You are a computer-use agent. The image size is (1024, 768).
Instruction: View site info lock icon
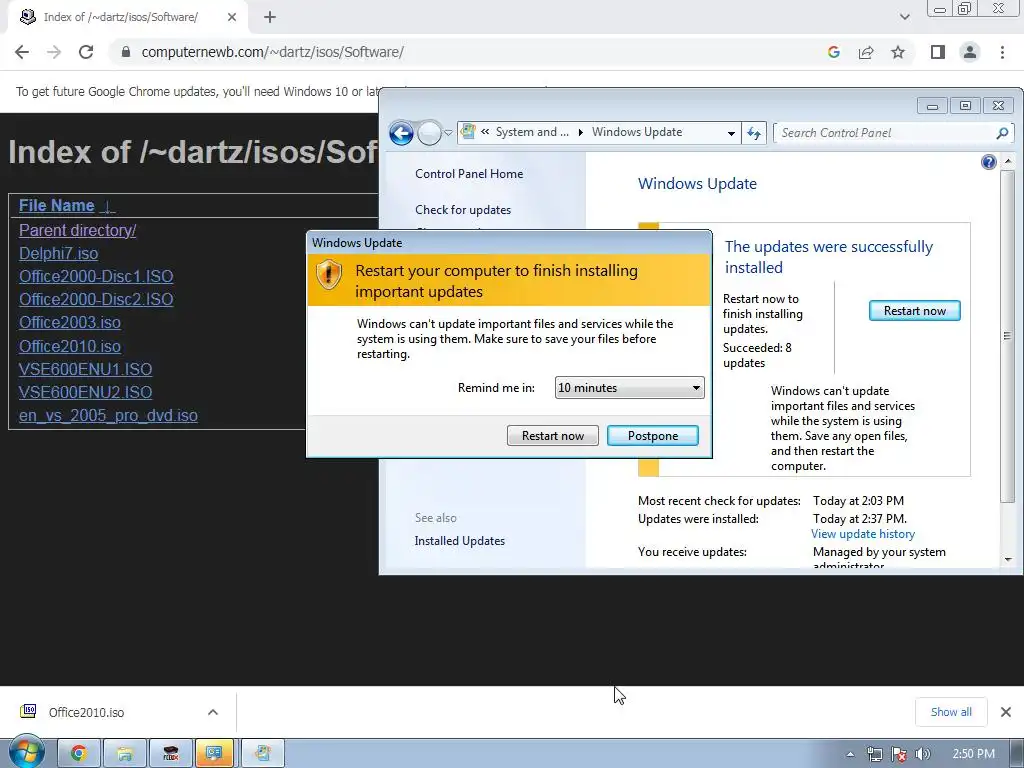126,52
